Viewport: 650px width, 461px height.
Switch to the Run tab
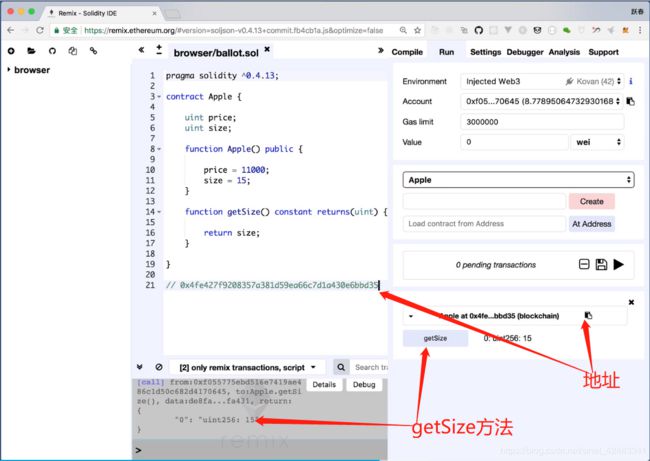click(446, 52)
